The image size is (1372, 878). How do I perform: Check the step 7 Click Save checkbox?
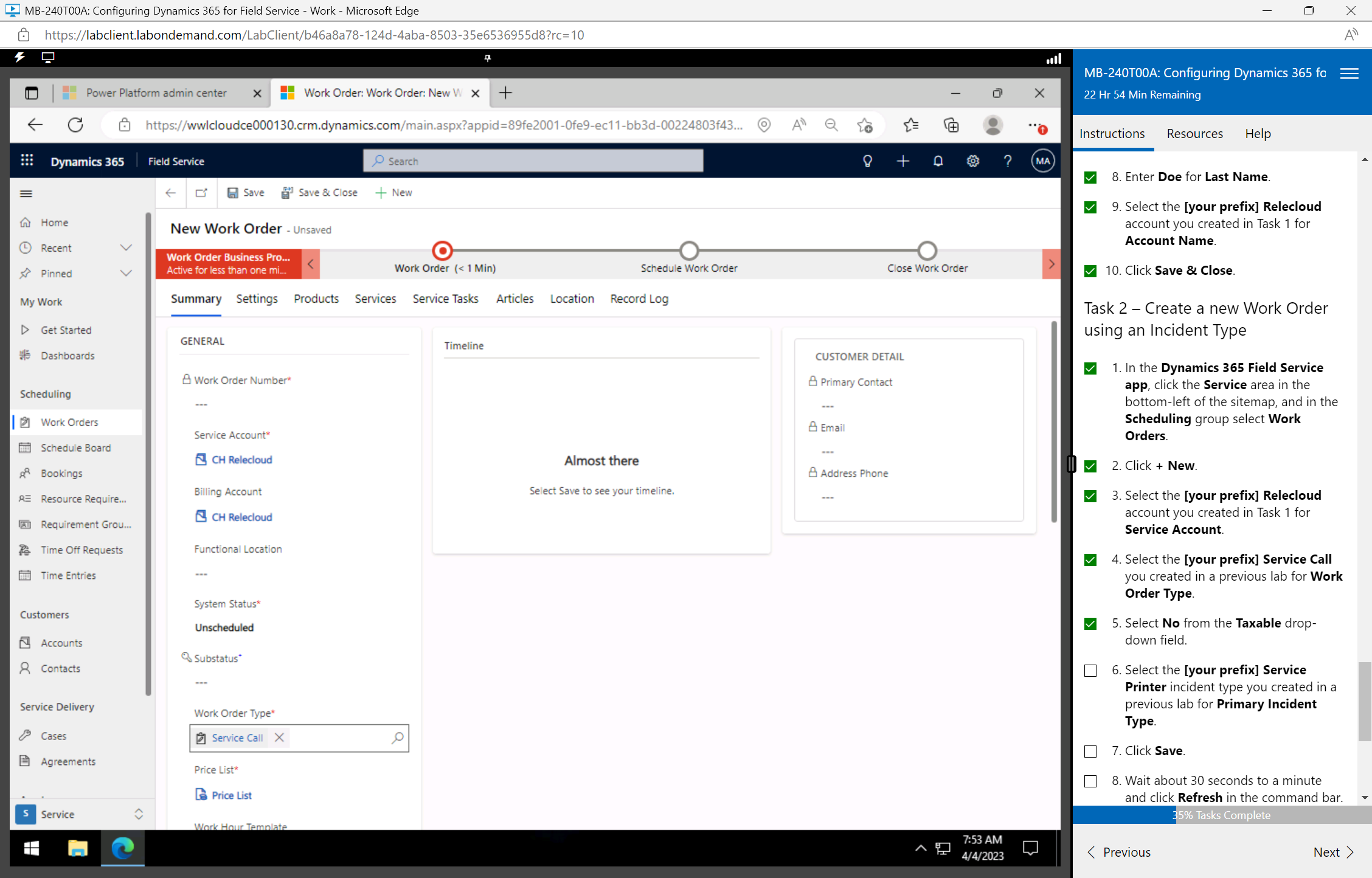(x=1090, y=752)
